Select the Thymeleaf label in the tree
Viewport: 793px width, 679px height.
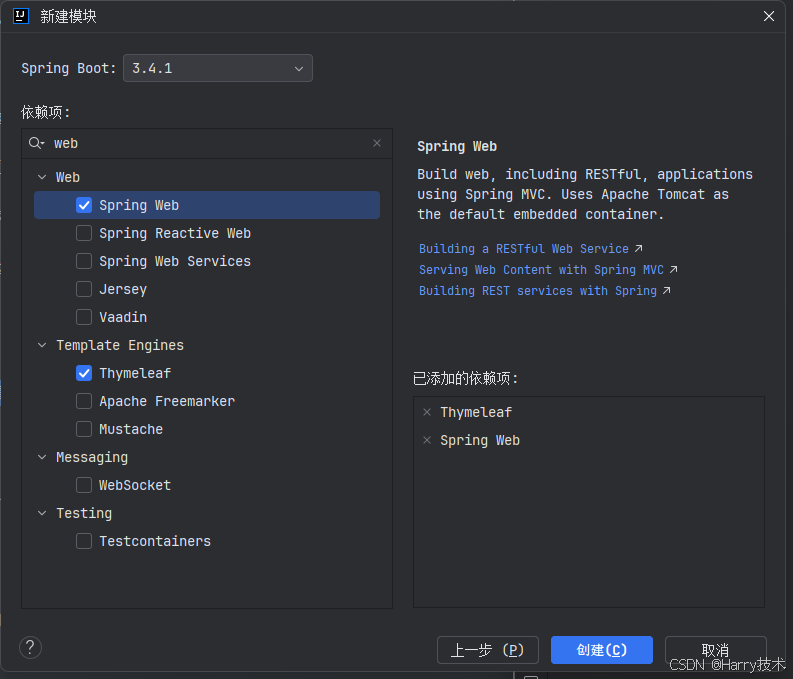pos(135,373)
